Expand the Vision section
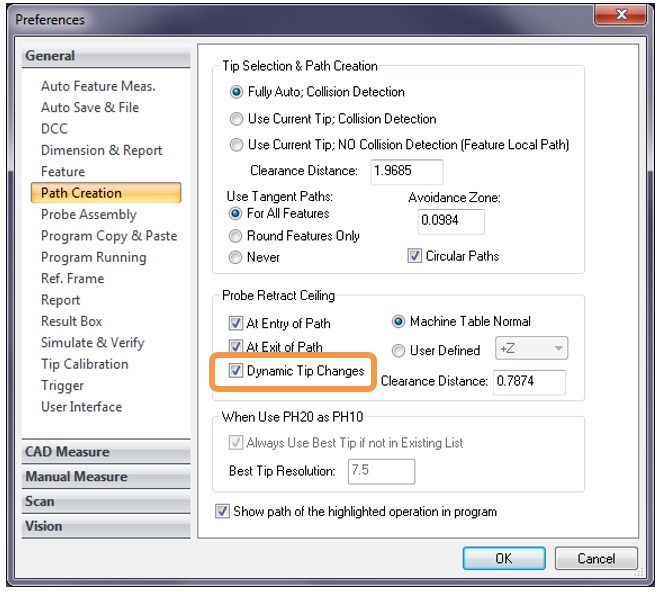 coord(106,526)
